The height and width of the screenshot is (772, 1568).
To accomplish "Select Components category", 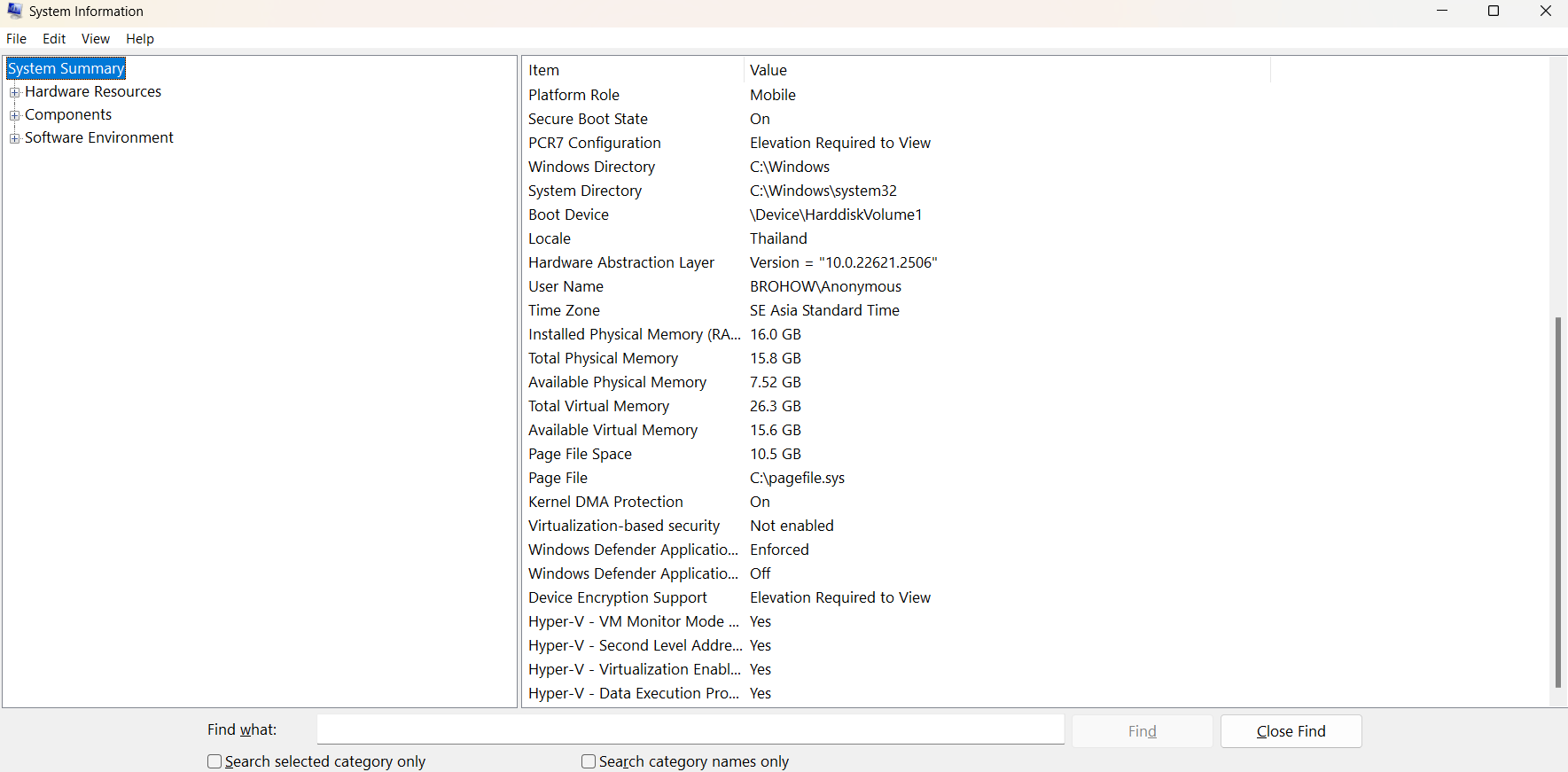I will click(x=68, y=114).
